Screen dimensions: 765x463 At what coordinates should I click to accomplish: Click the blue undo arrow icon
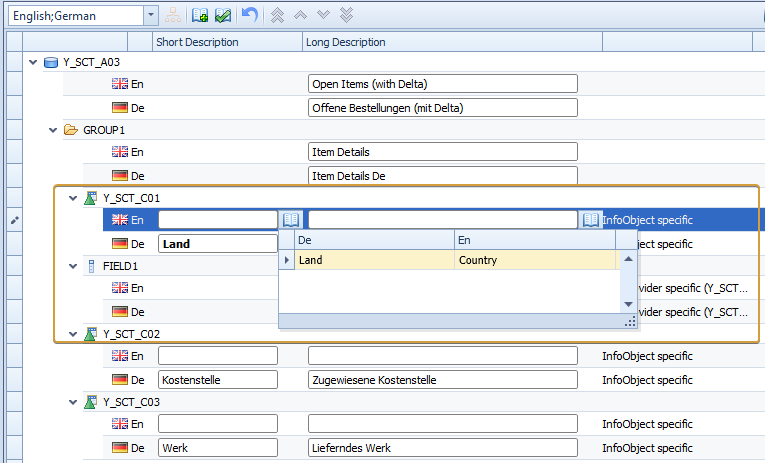point(250,16)
